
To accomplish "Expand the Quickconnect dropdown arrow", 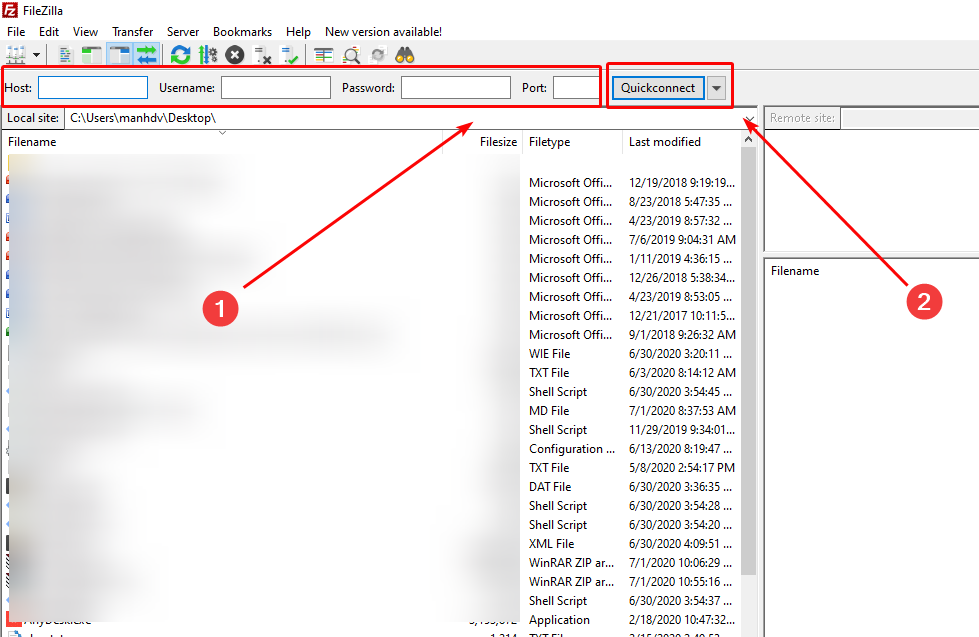I will coord(717,87).
